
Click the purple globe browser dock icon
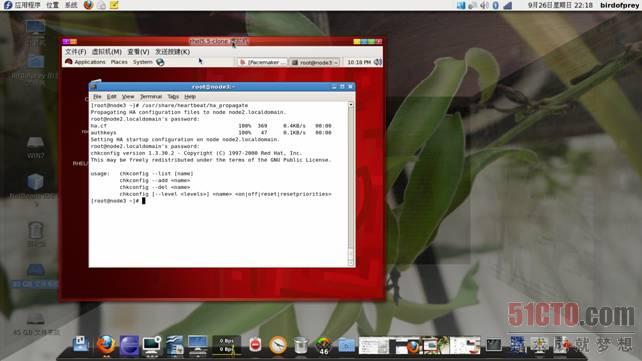click(x=129, y=345)
